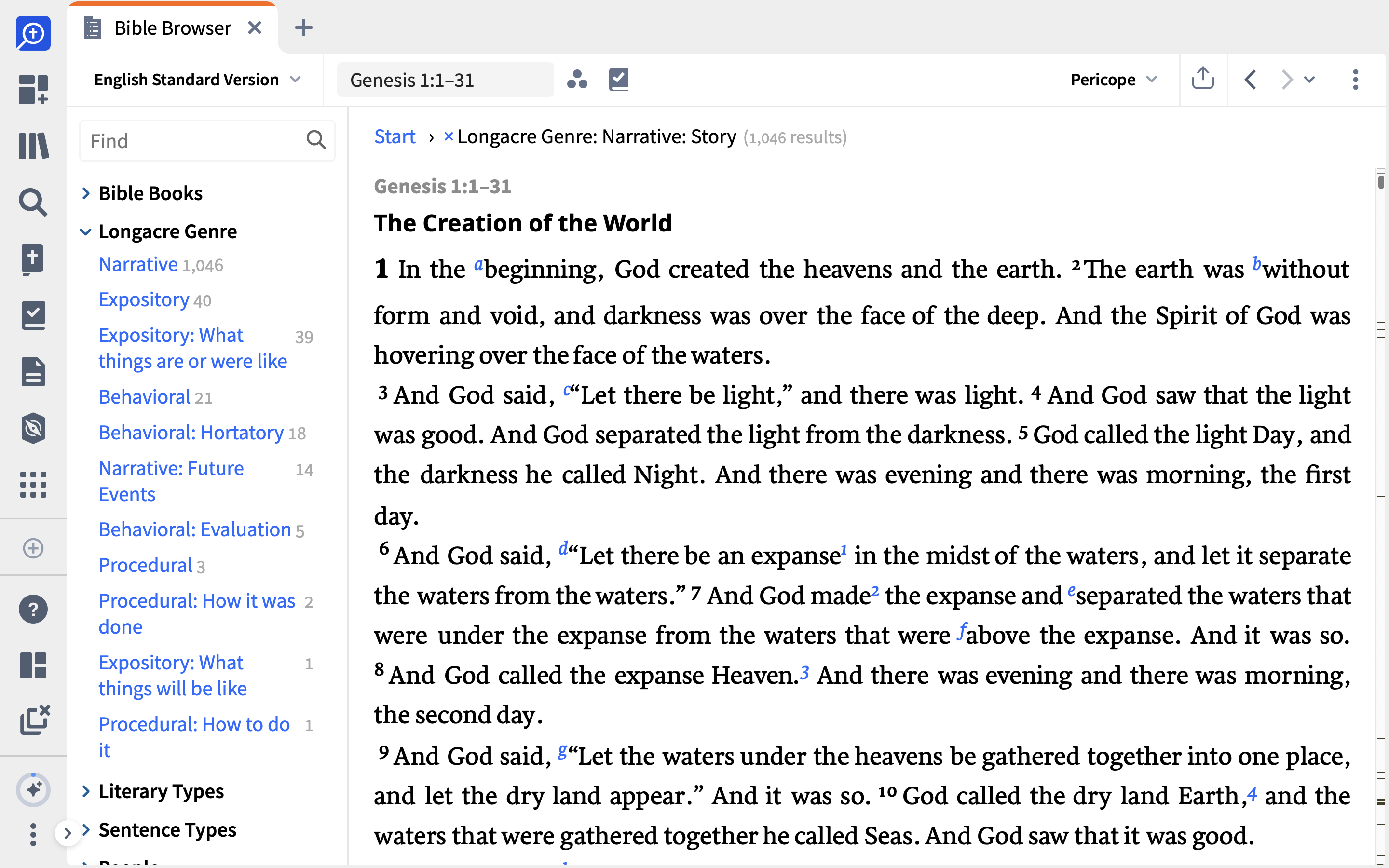Select the Bible Browser tab
Image resolution: width=1389 pixels, height=868 pixels.
click(x=172, y=27)
